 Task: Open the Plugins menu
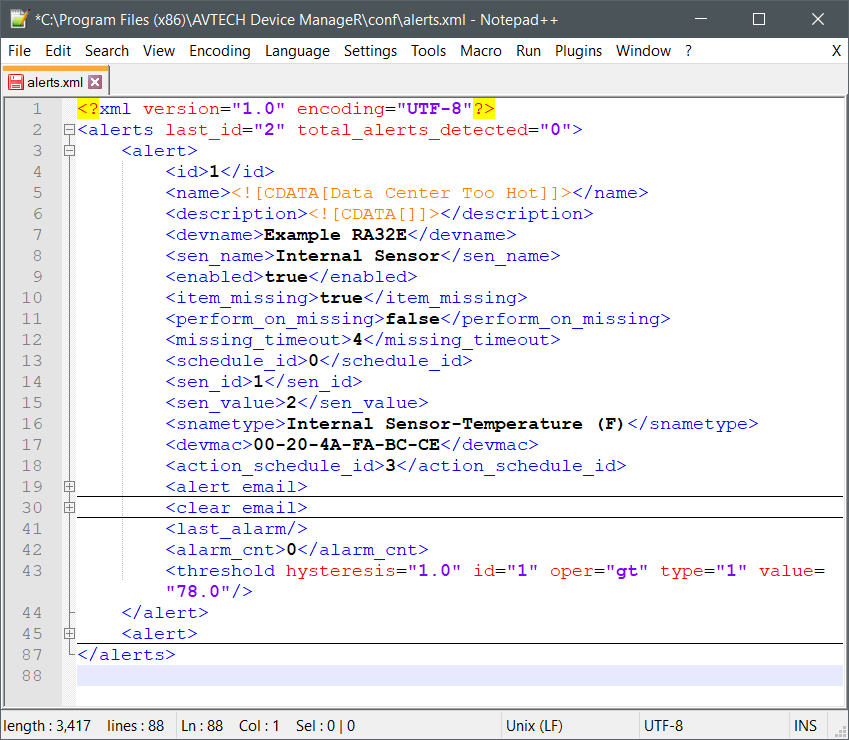tap(578, 51)
